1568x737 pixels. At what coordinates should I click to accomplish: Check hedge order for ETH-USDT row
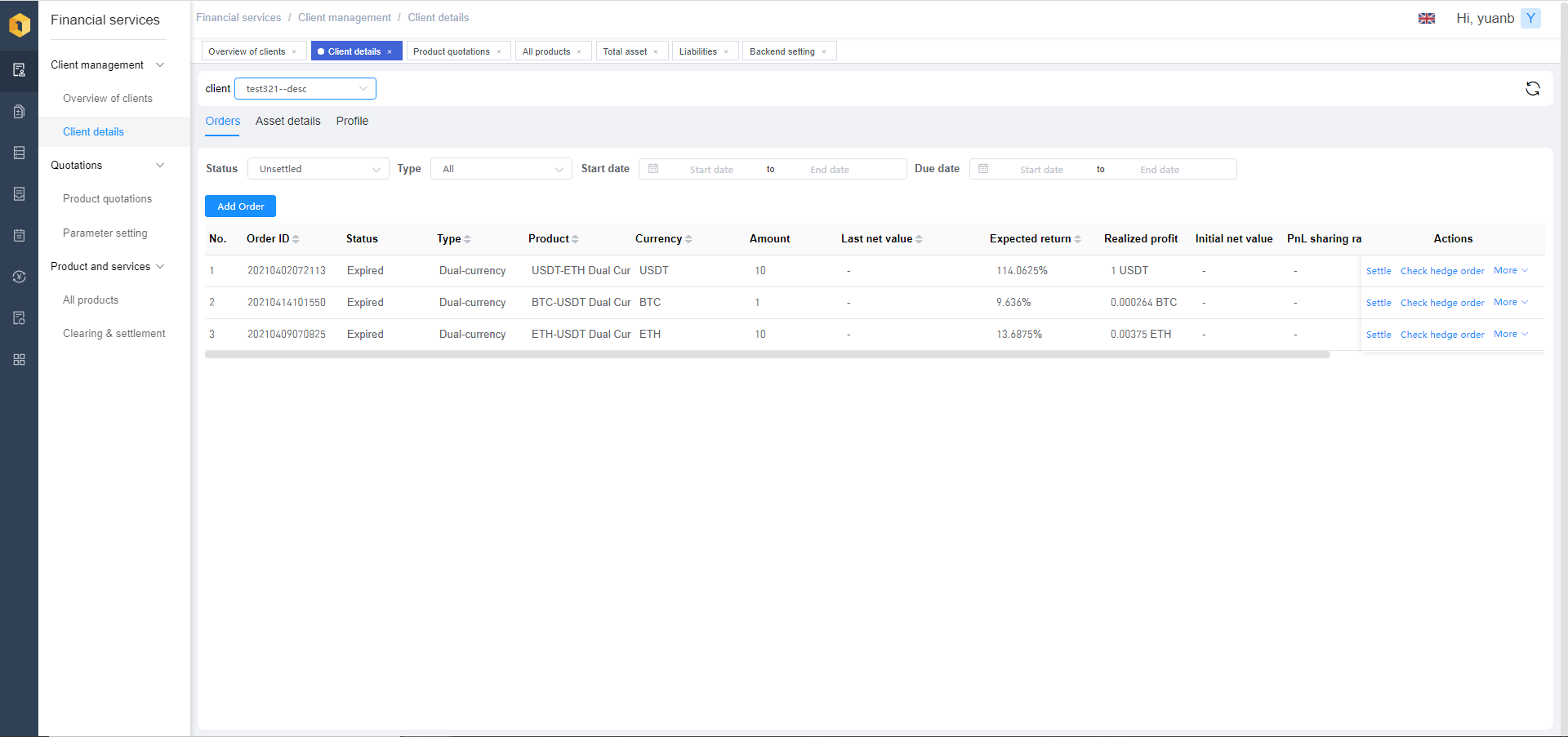[x=1442, y=335]
